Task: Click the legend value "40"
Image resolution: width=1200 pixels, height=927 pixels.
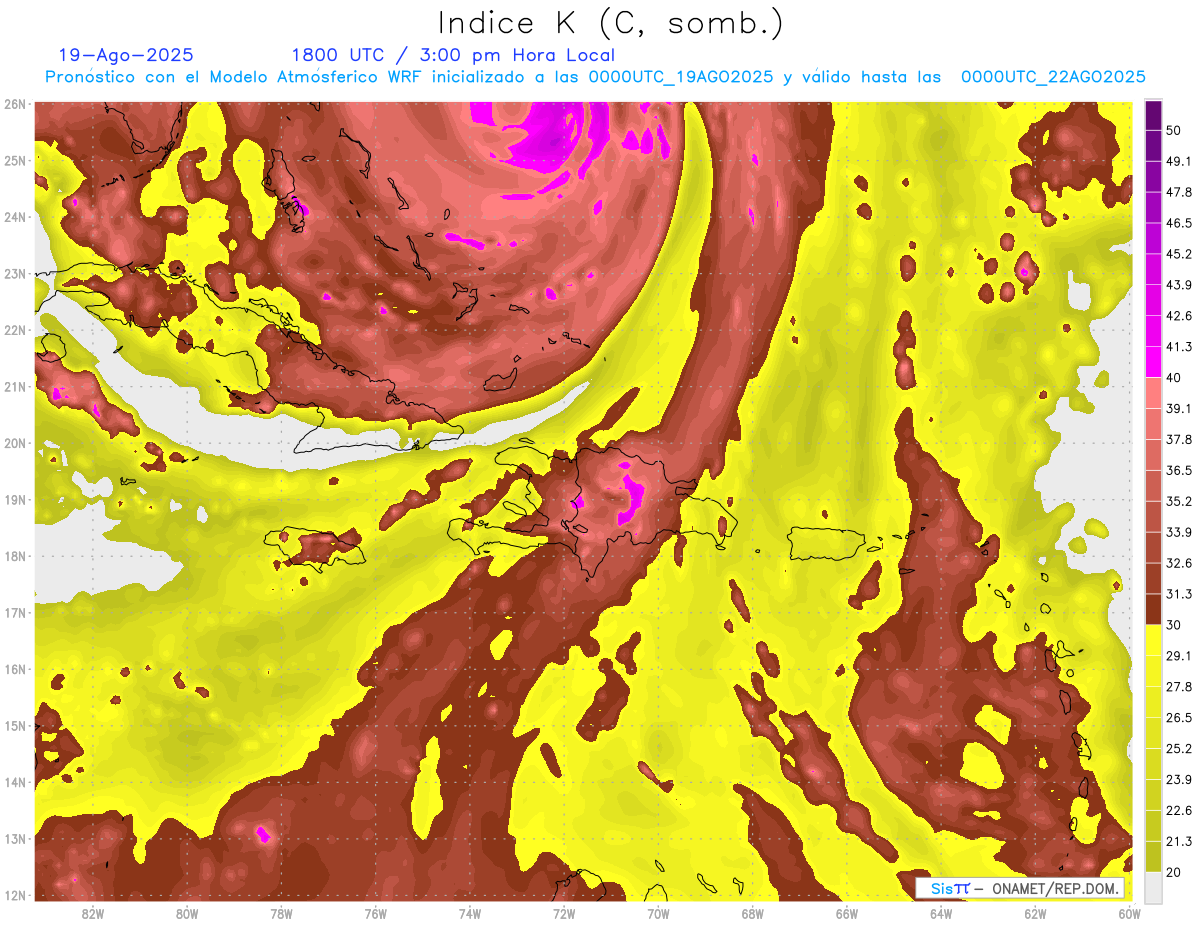Action: (x=1174, y=377)
